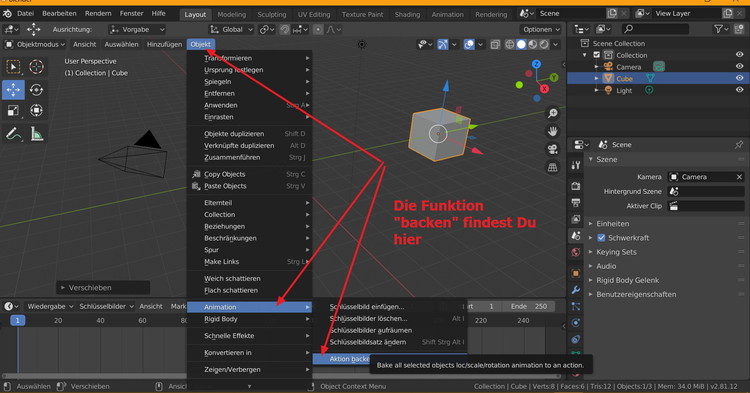Image resolution: width=750 pixels, height=393 pixels.
Task: Select the Rotate tool
Action: tap(36, 89)
